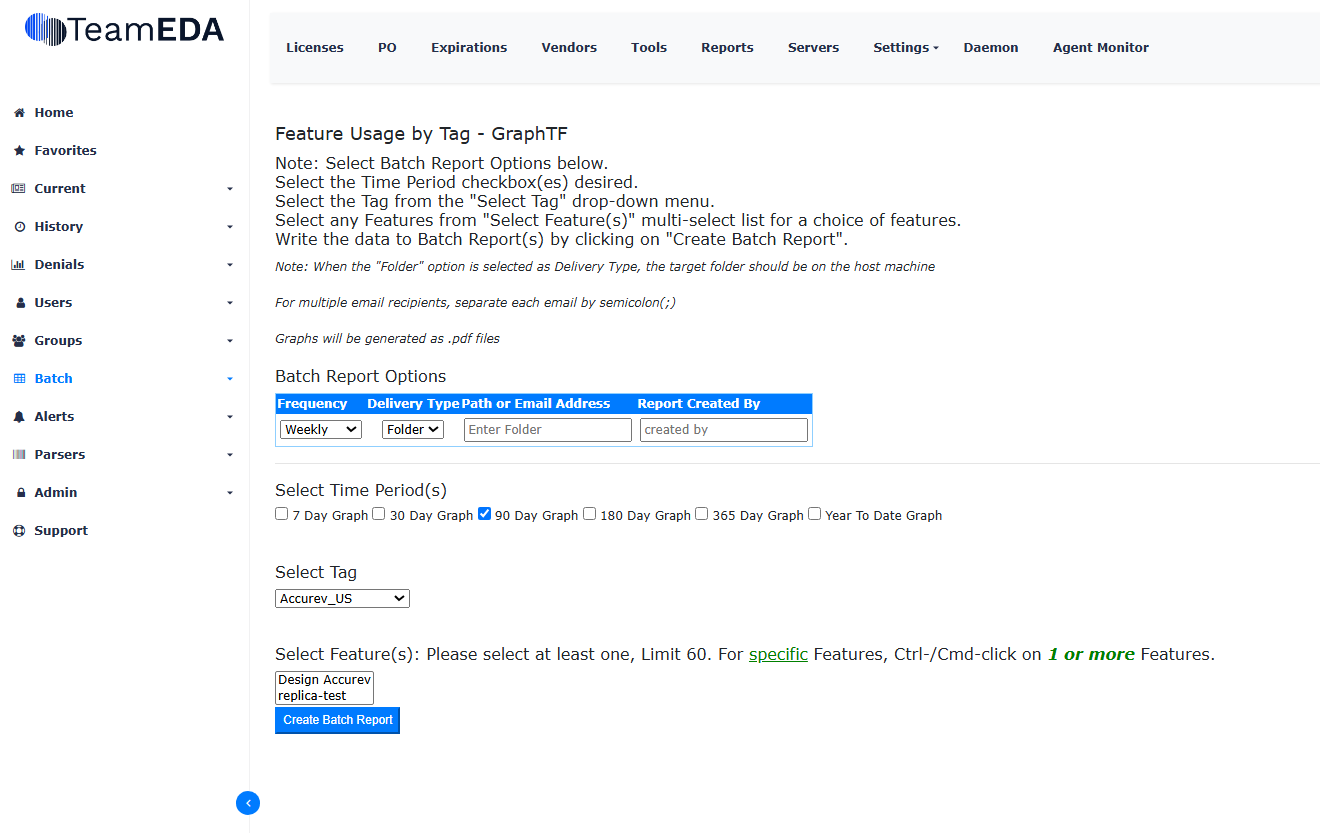Click the Batch table icon
Viewport: 1320px width, 833px height.
[x=18, y=379]
